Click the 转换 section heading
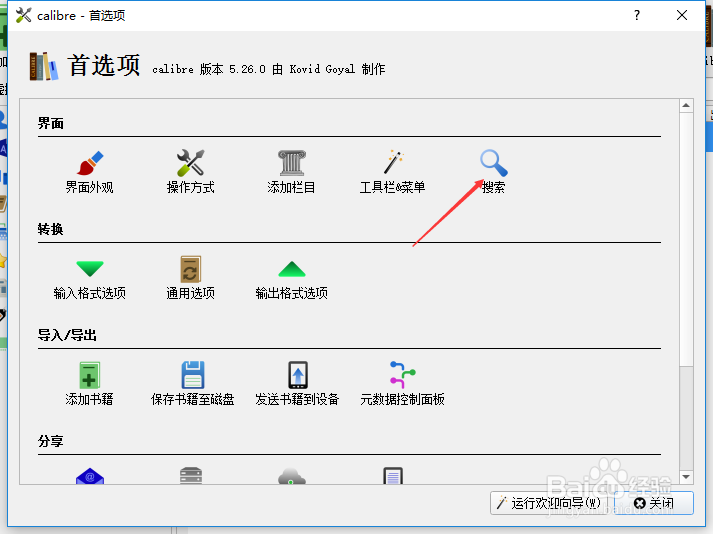 tap(50, 229)
